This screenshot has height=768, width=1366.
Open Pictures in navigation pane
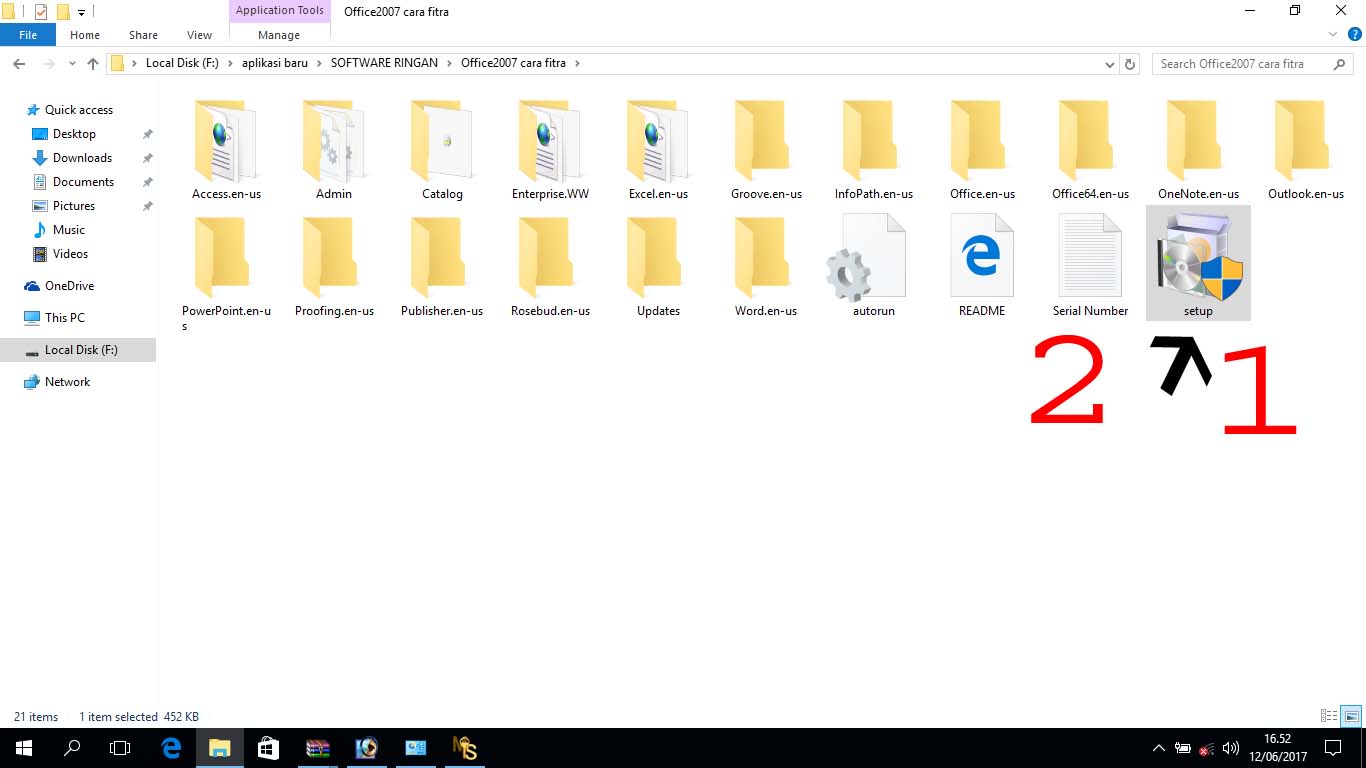pos(74,206)
